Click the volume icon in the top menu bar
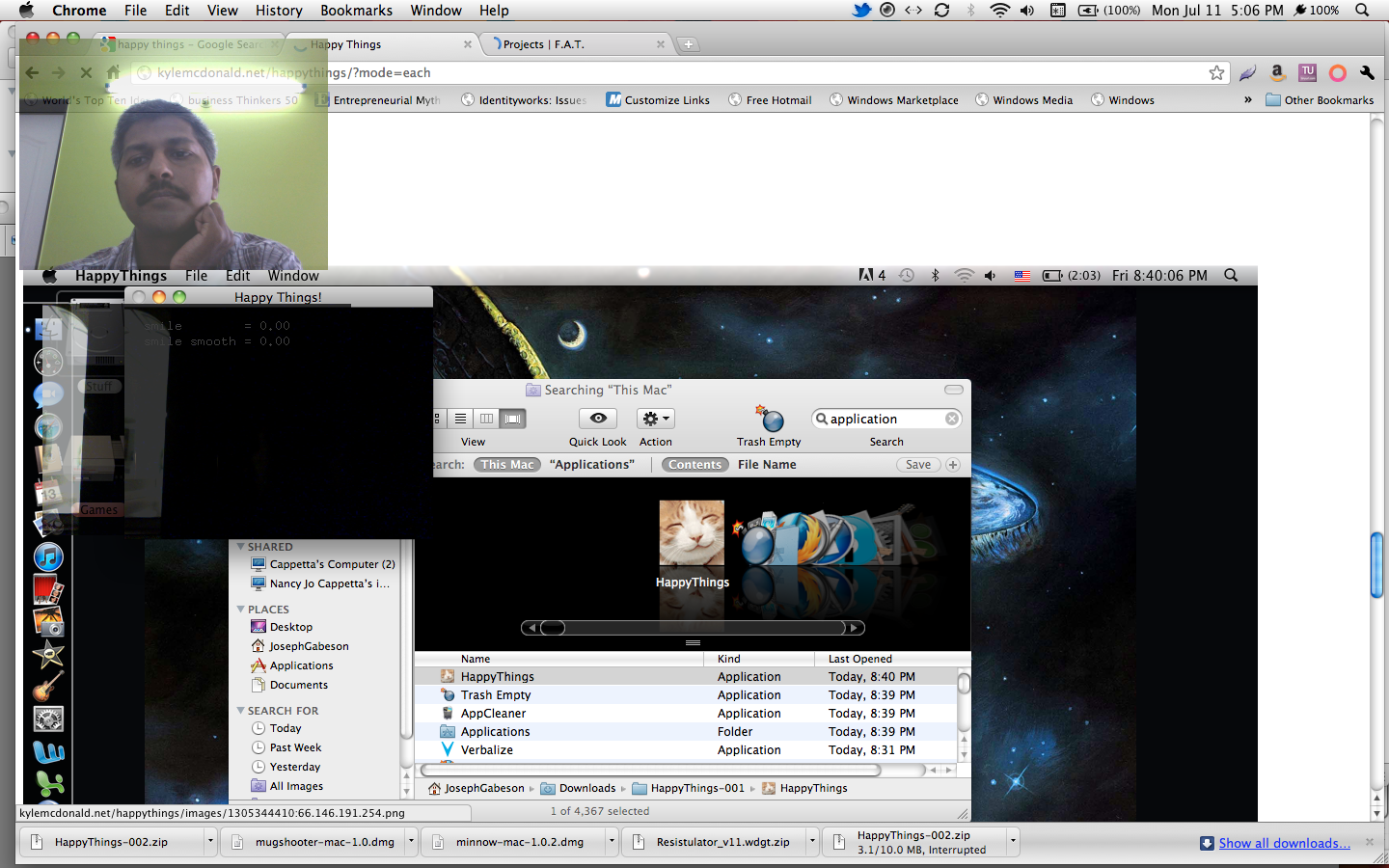The height and width of the screenshot is (868, 1389). tap(1027, 10)
